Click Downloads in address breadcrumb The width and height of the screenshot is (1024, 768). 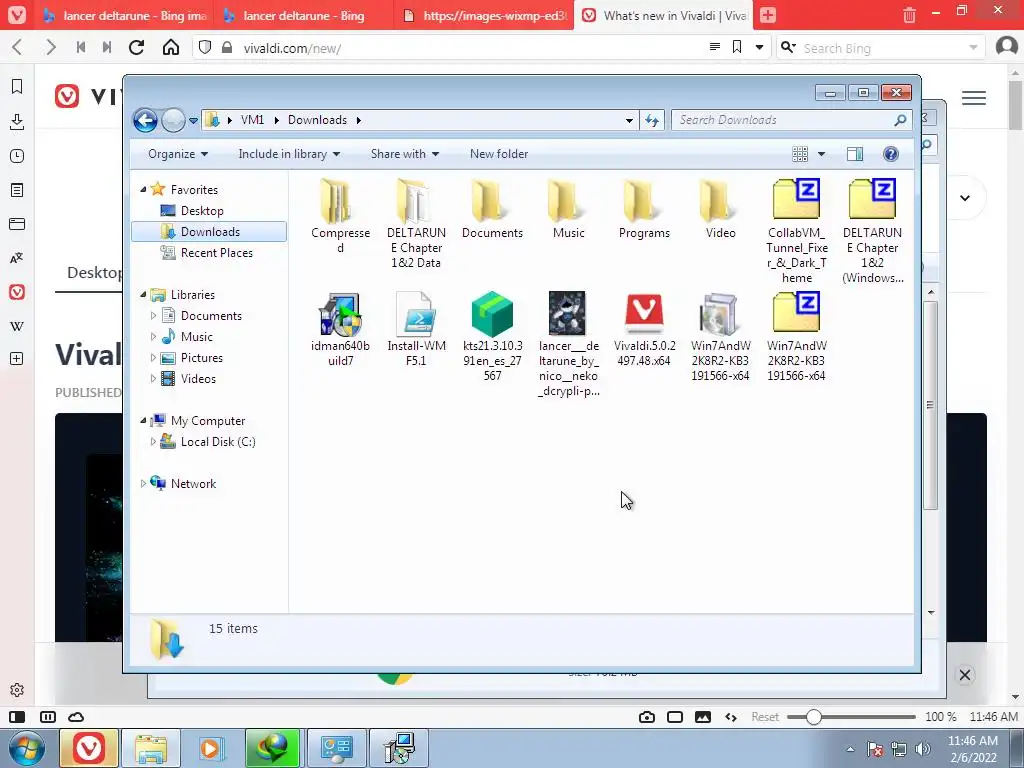pos(317,120)
